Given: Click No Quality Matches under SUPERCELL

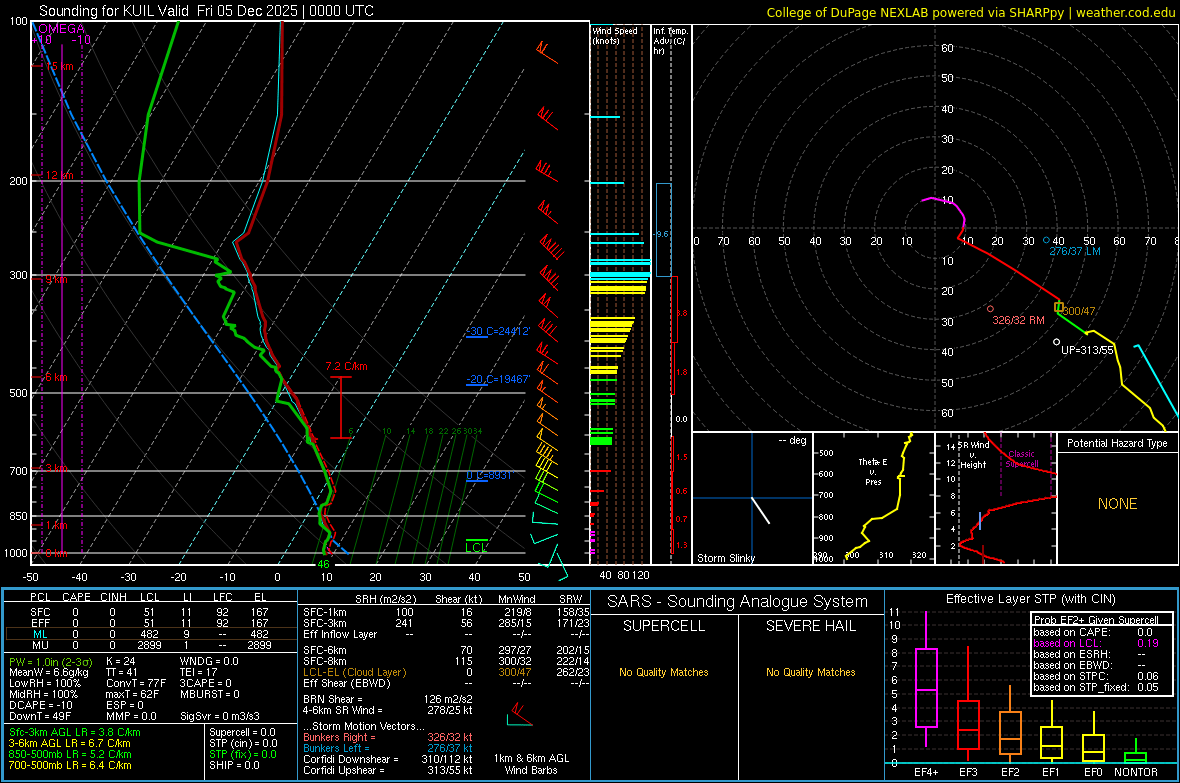Looking at the screenshot, I should click(664, 672).
